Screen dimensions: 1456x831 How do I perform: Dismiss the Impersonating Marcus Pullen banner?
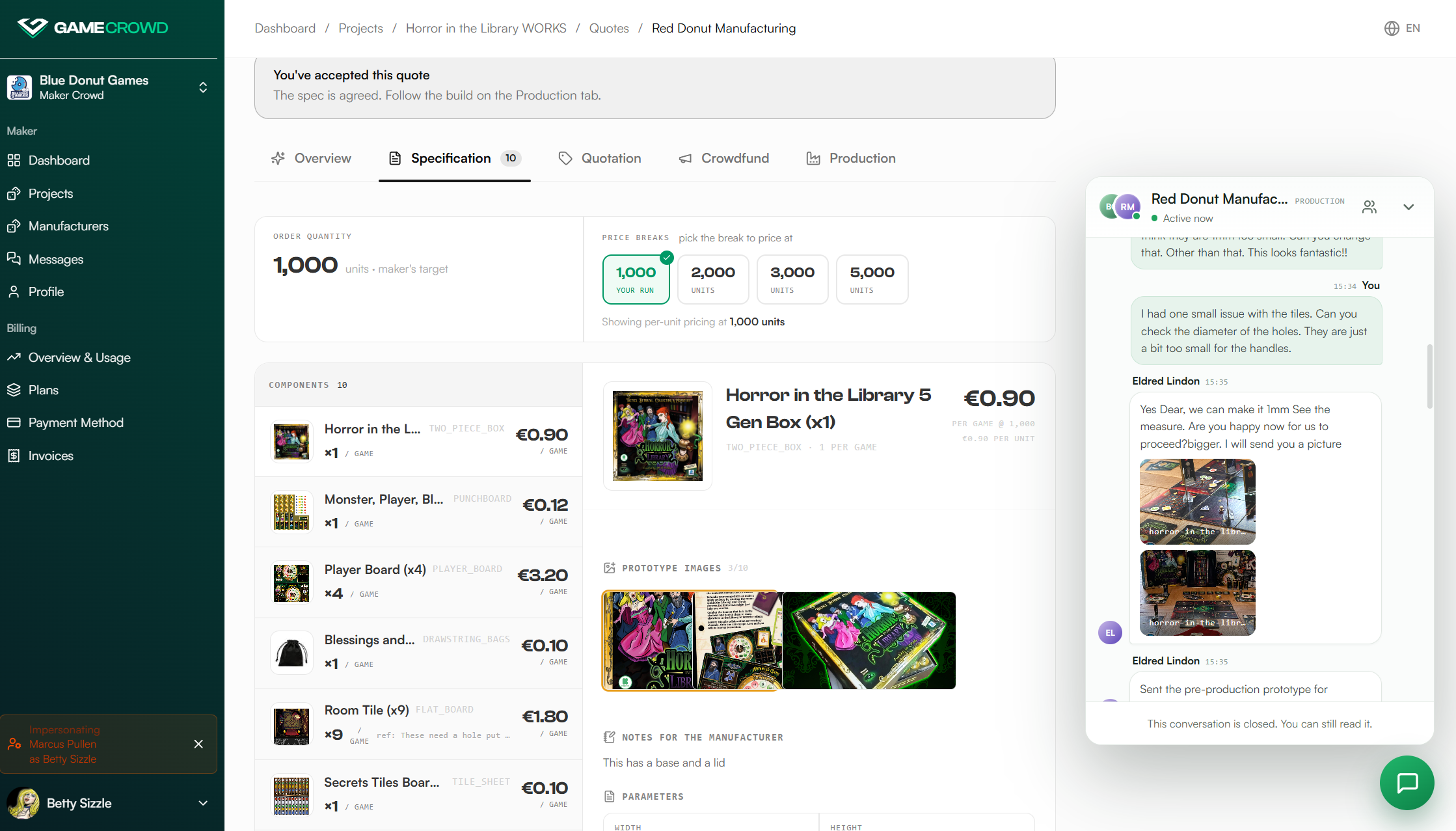pyautogui.click(x=198, y=744)
